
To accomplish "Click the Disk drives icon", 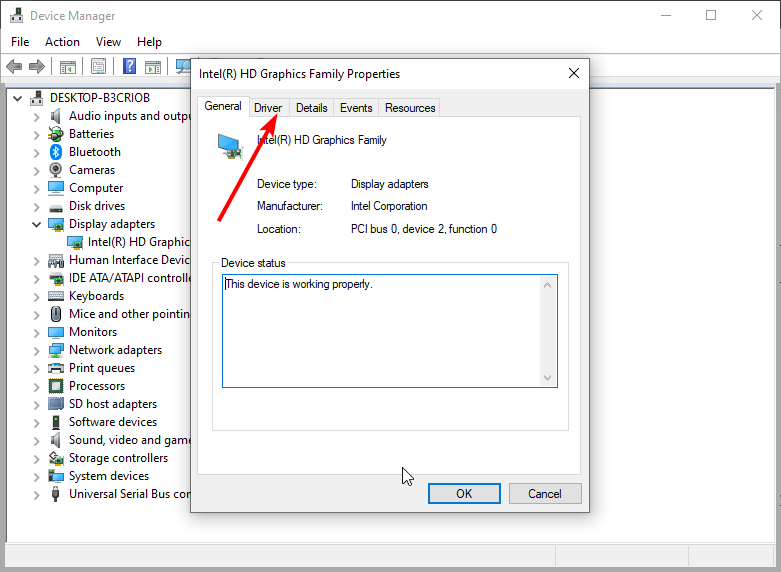I will coord(56,207).
